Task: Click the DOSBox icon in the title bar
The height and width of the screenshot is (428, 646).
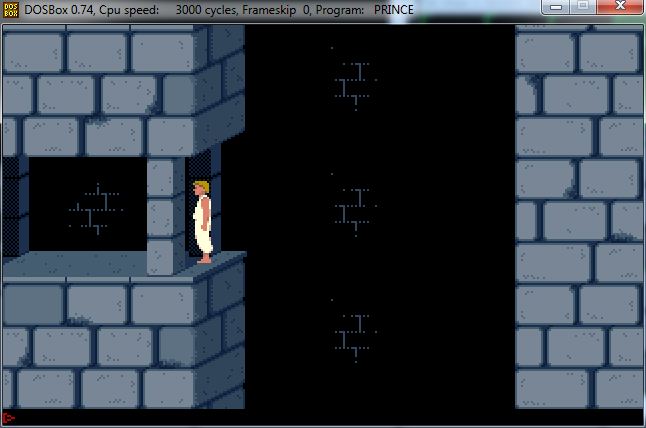Action: point(11,10)
